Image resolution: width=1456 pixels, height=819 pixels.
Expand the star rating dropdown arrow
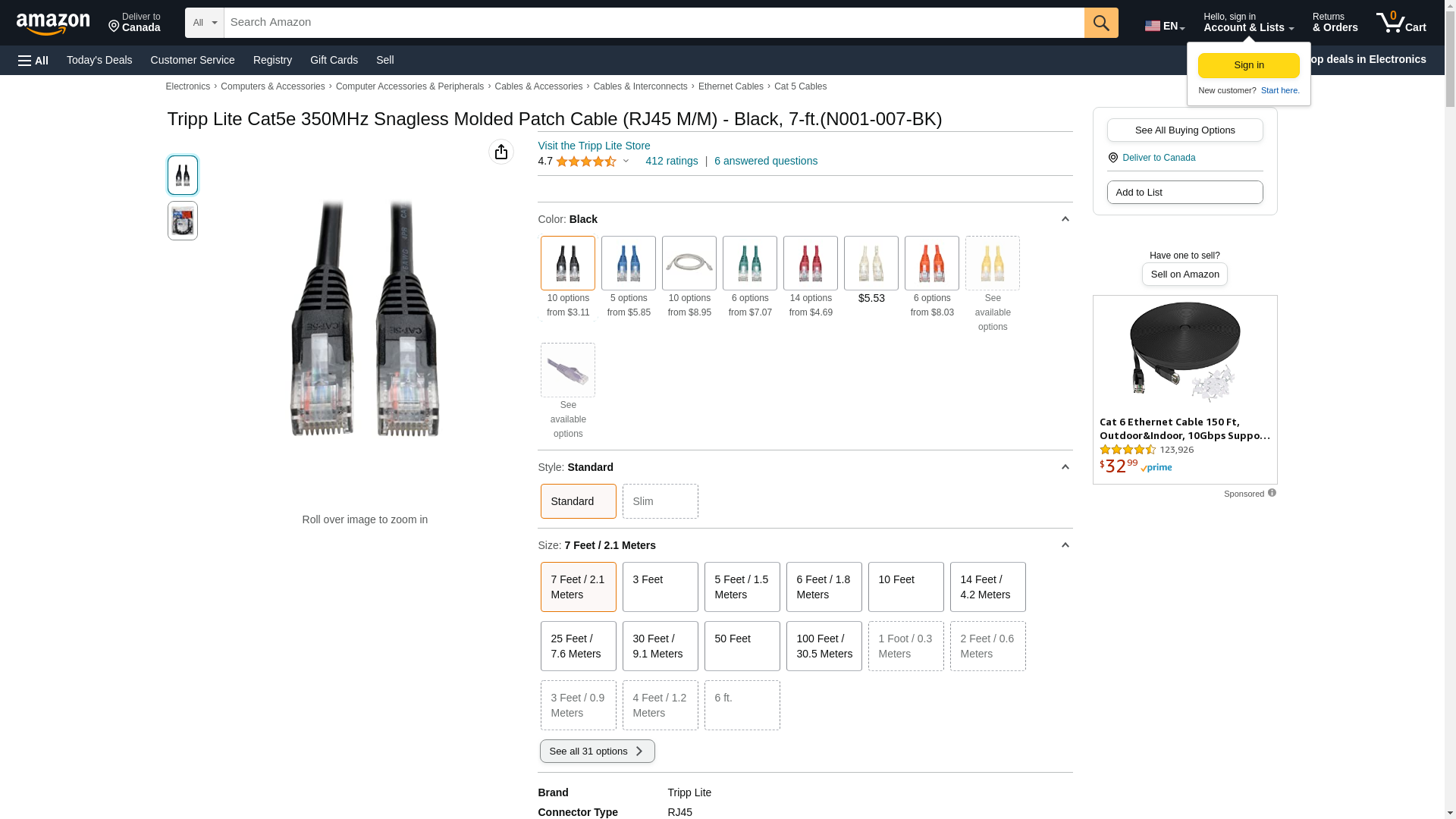tap(626, 161)
